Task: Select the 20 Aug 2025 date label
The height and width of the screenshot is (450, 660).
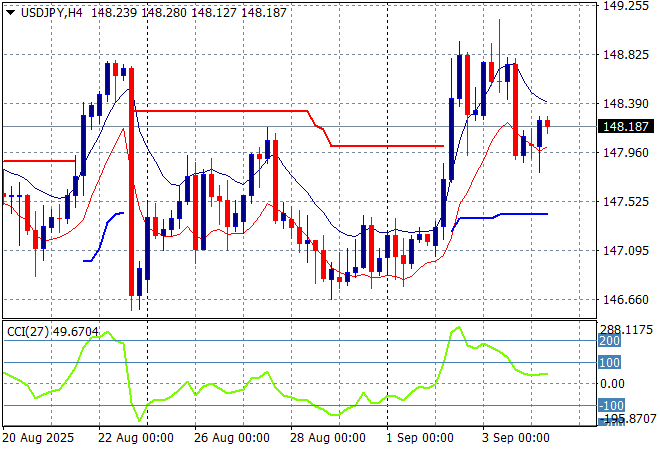Action: point(38,438)
